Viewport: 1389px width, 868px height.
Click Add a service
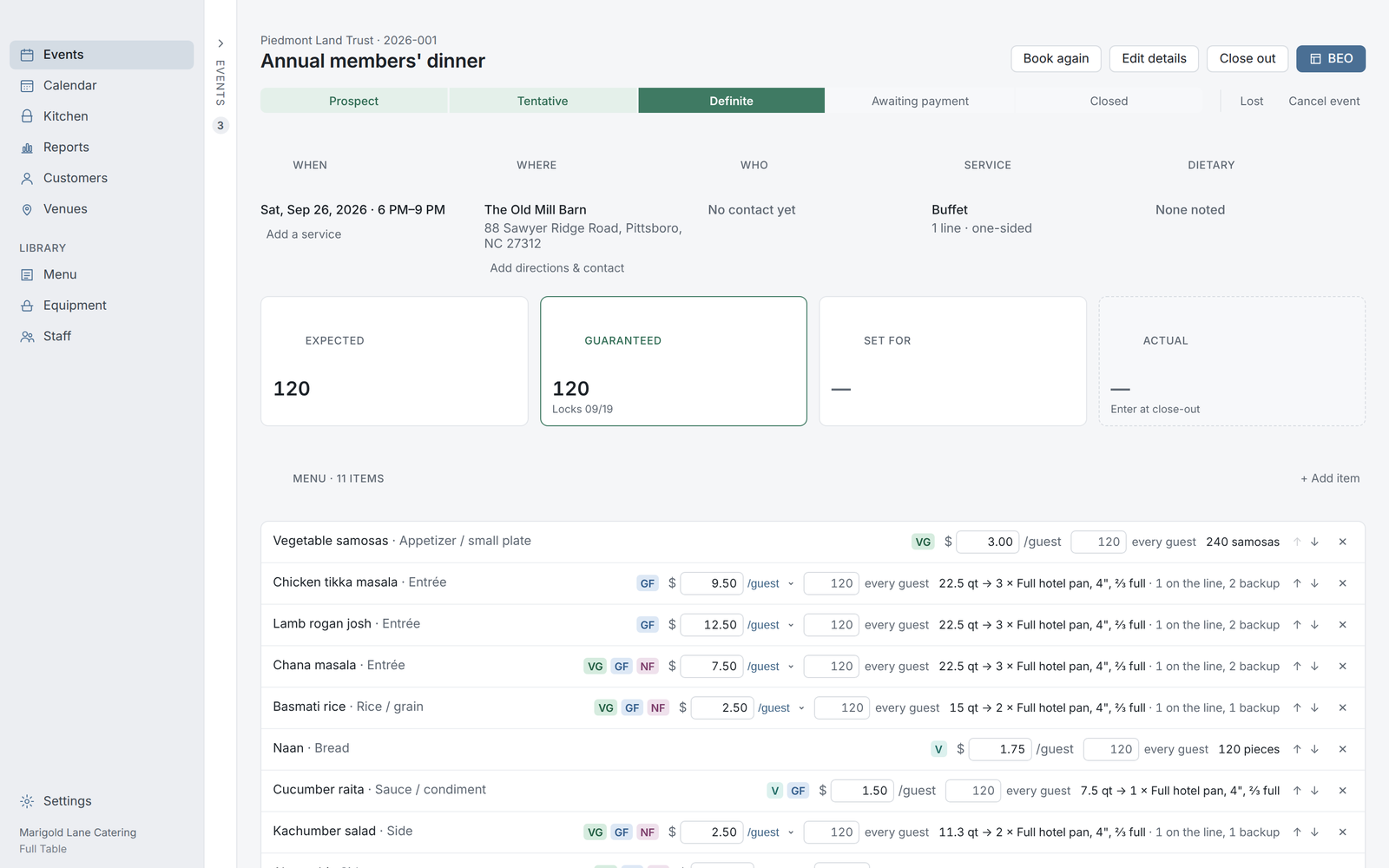pos(304,234)
